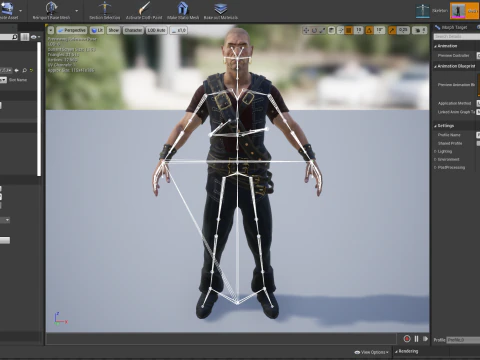The height and width of the screenshot is (360, 480).
Task: Open the rotation snap value 10°
Action: coord(379,31)
